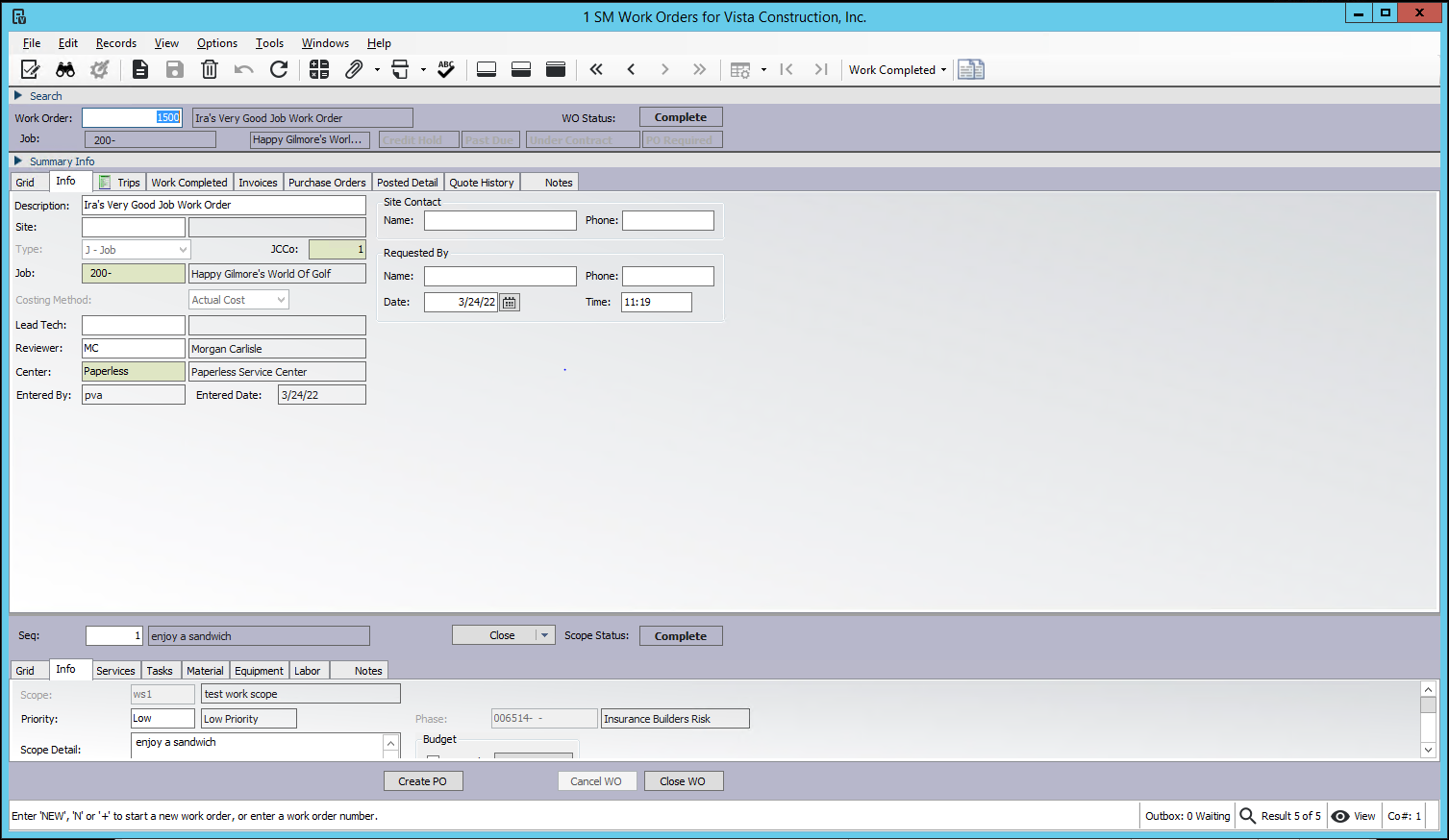Expand the Summary Info section
Image resolution: width=1449 pixels, height=840 pixels.
pyautogui.click(x=17, y=161)
